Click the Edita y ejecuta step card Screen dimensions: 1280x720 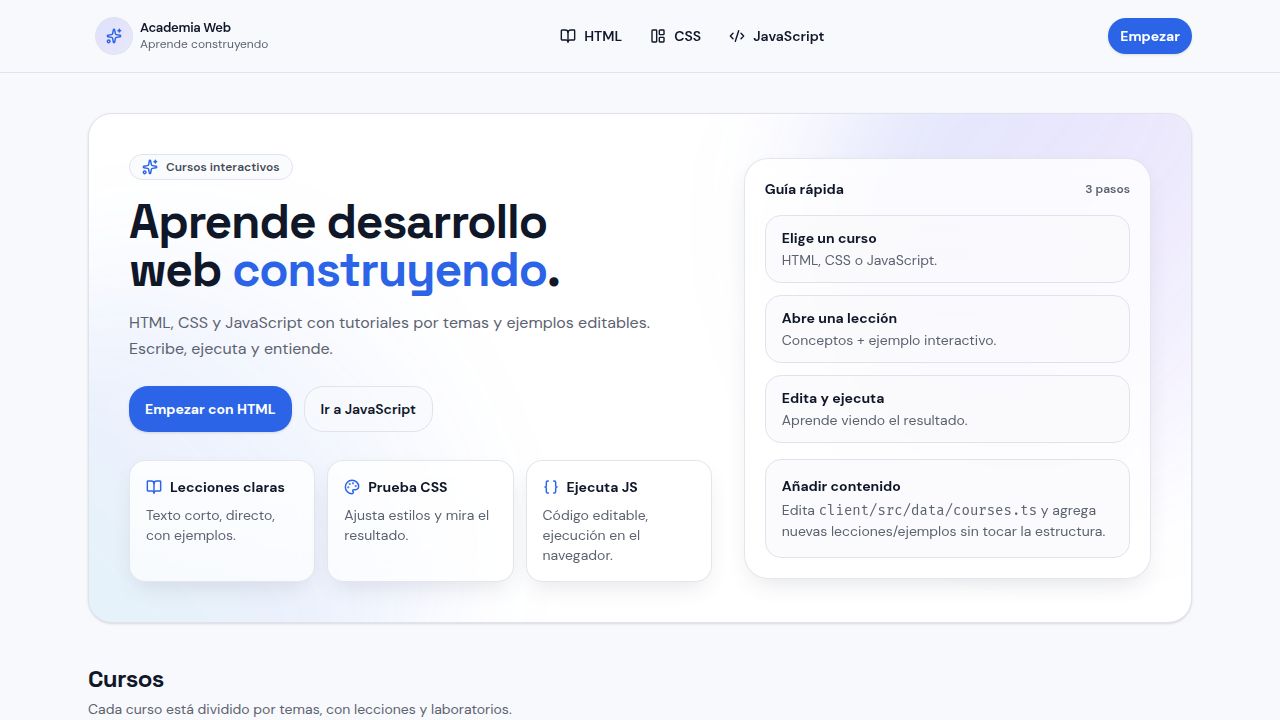click(x=947, y=409)
